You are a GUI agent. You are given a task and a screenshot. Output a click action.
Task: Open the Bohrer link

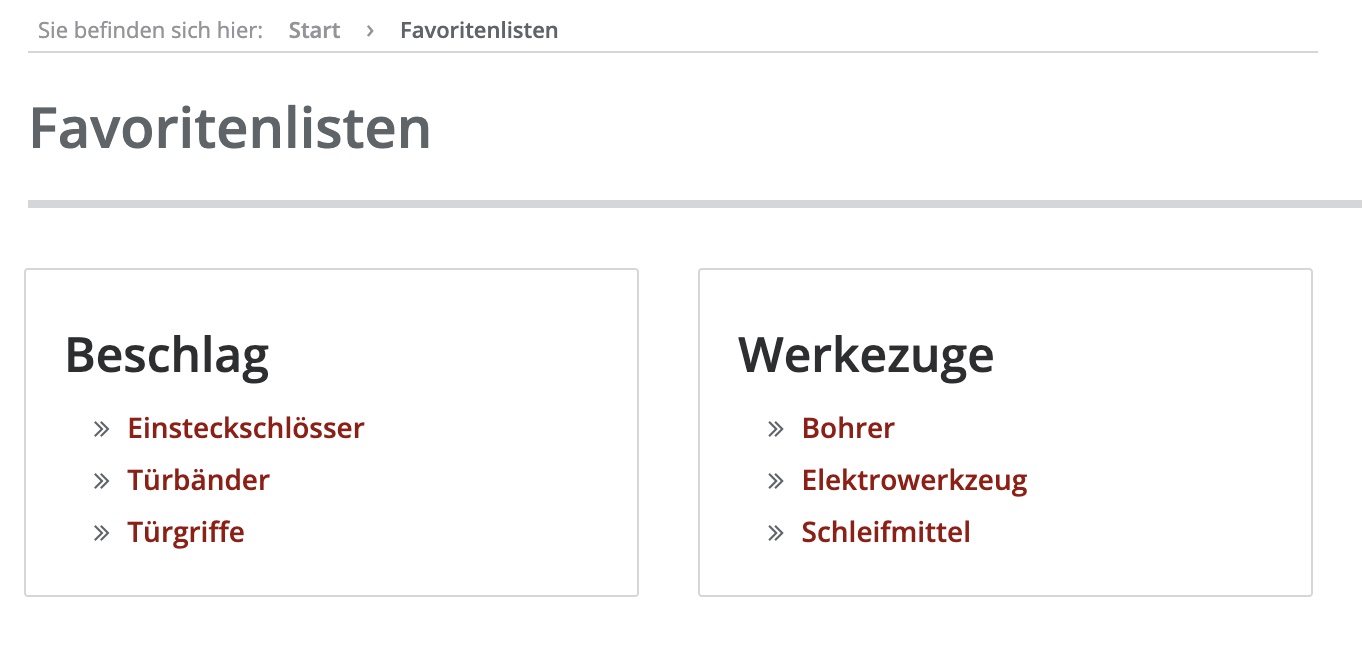click(x=848, y=429)
